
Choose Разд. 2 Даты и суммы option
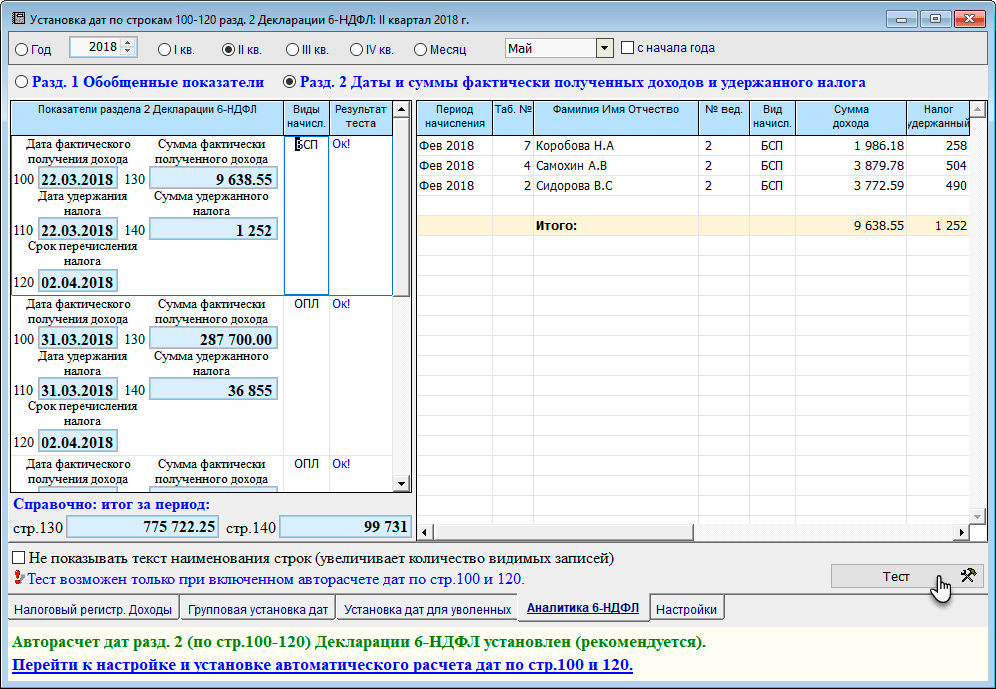pos(290,82)
